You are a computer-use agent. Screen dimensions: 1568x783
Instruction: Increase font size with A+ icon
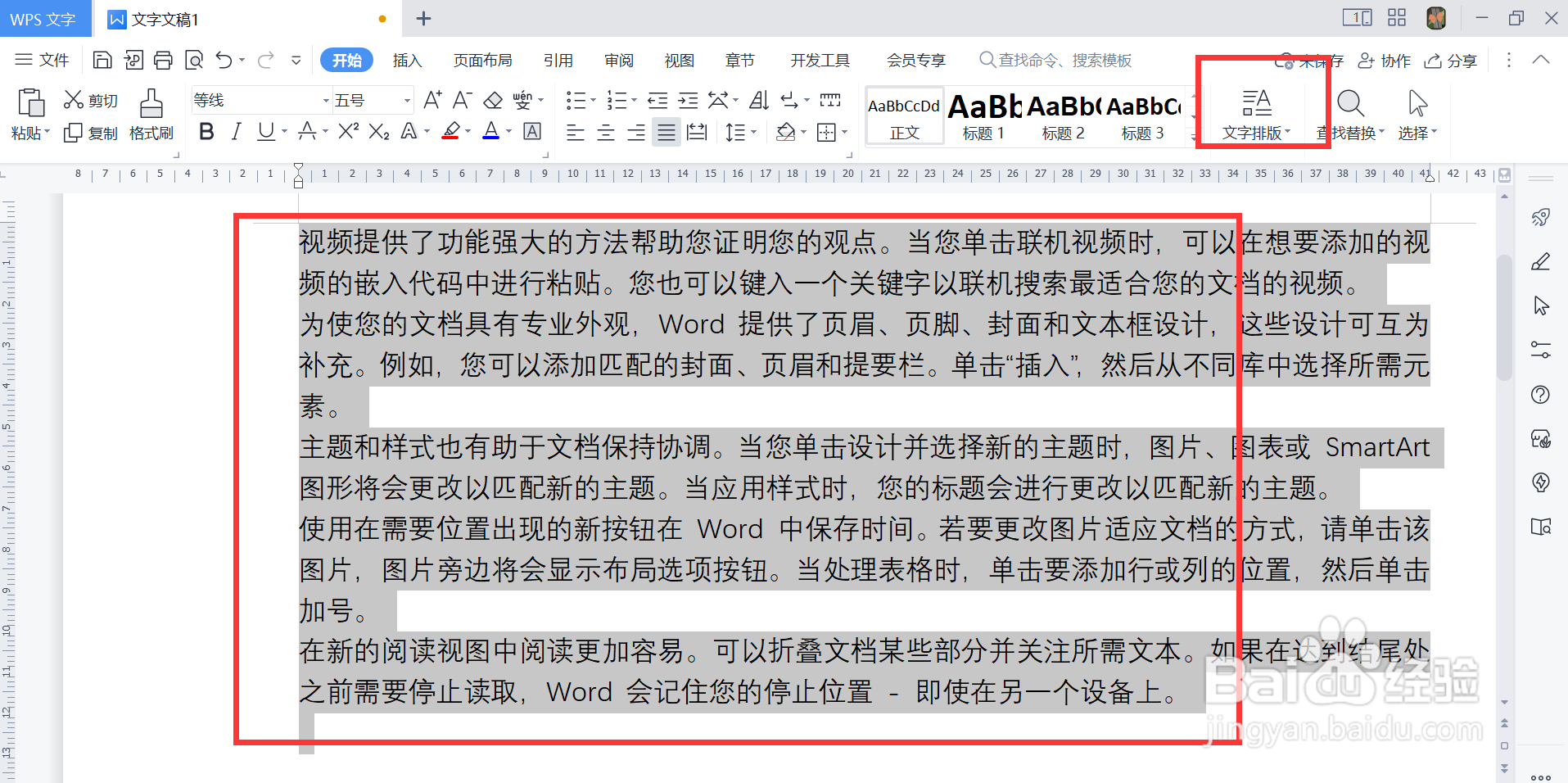click(432, 100)
